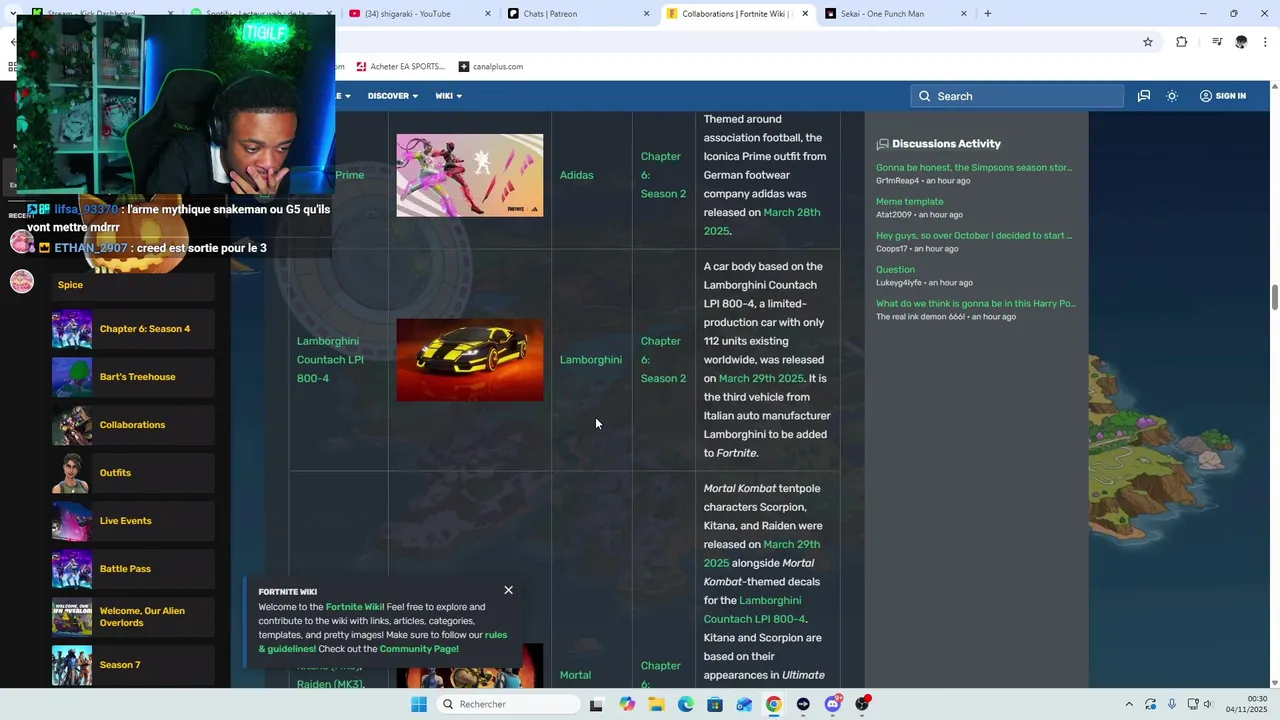
Task: Bookmark this page with the star icon
Action: tap(1148, 42)
